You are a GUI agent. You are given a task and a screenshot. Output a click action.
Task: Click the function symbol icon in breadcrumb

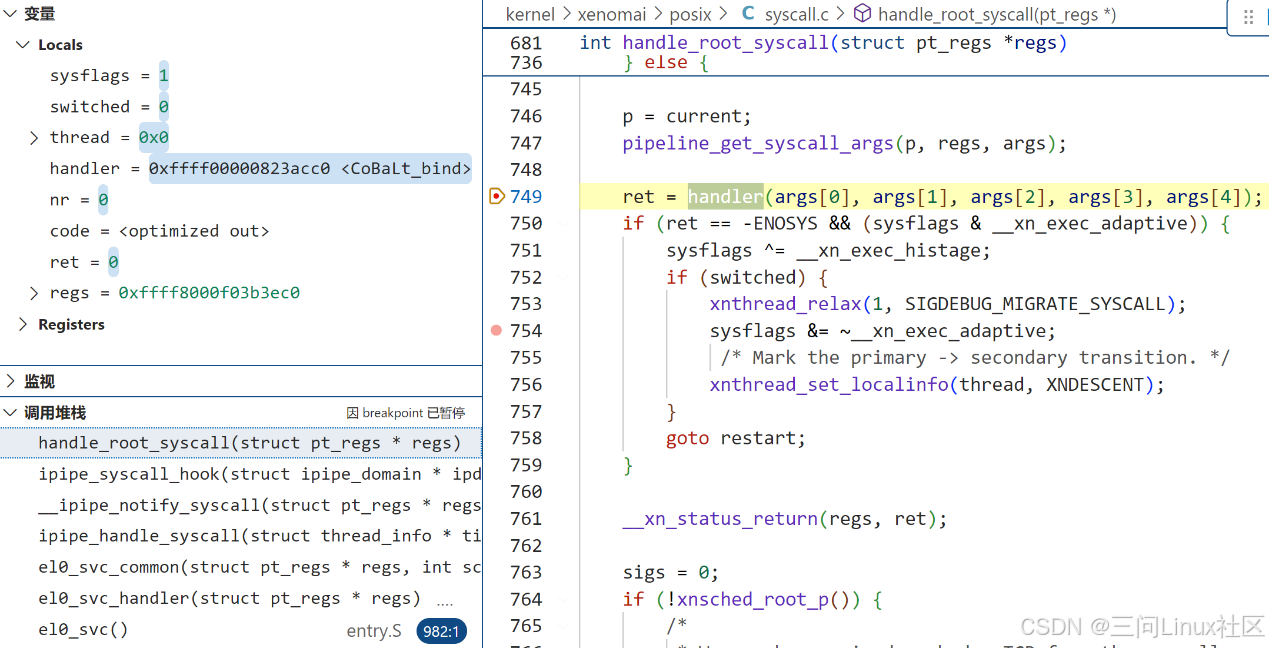click(862, 14)
